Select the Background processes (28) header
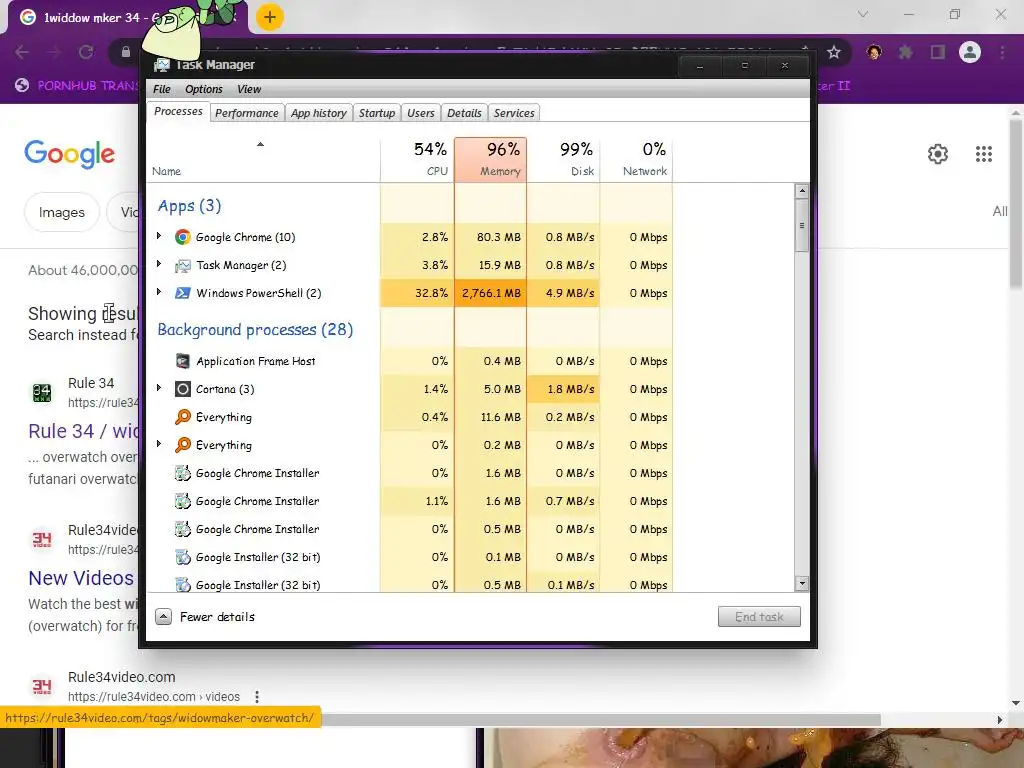This screenshot has width=1024, height=768. (x=255, y=330)
